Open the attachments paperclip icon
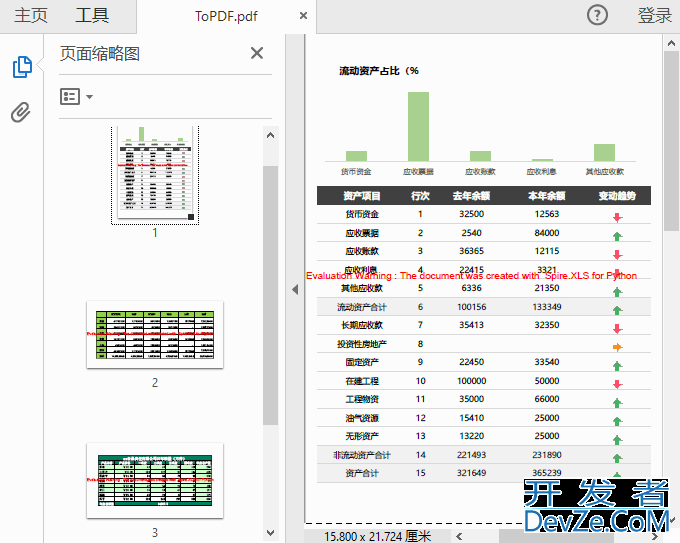 coord(22,111)
